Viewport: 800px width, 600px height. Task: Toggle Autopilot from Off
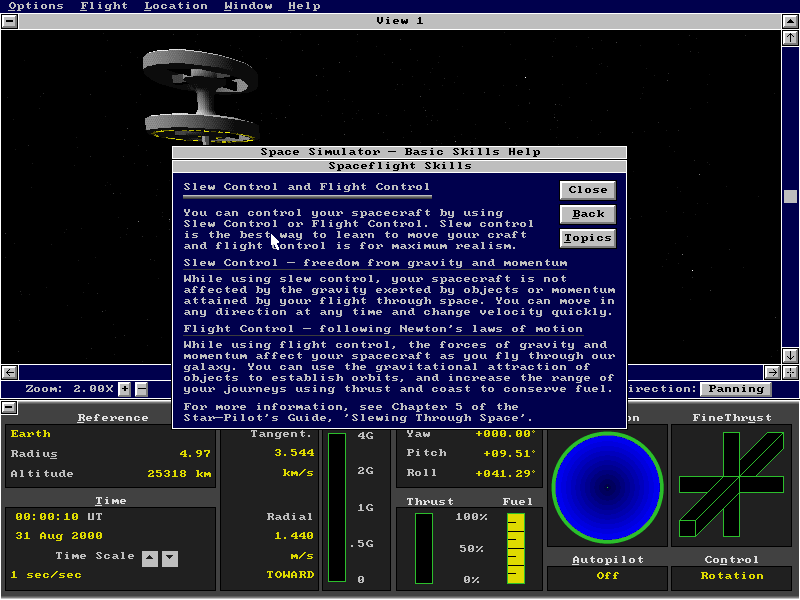click(x=606, y=577)
